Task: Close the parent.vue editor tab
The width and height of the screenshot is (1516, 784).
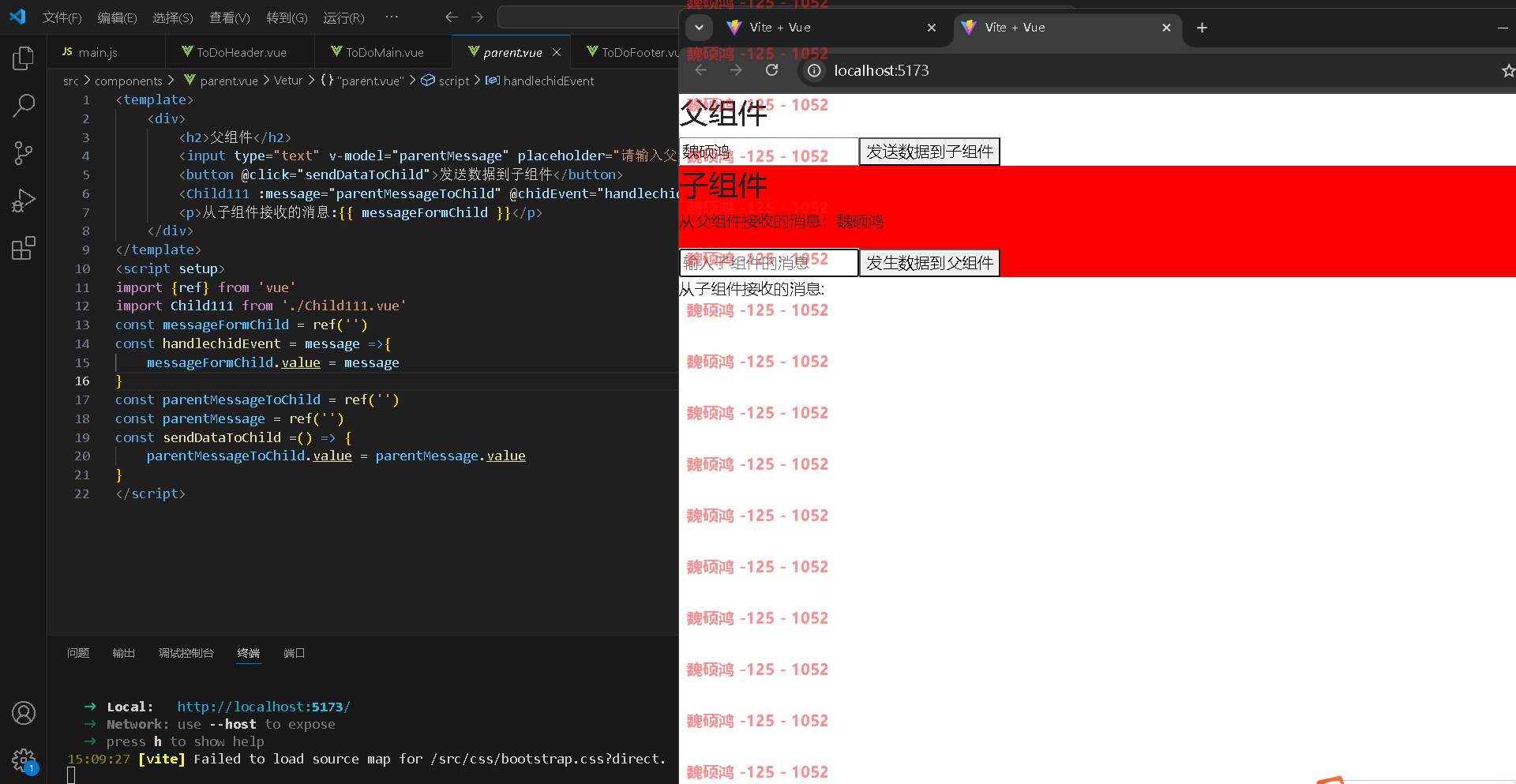Action: [x=557, y=52]
